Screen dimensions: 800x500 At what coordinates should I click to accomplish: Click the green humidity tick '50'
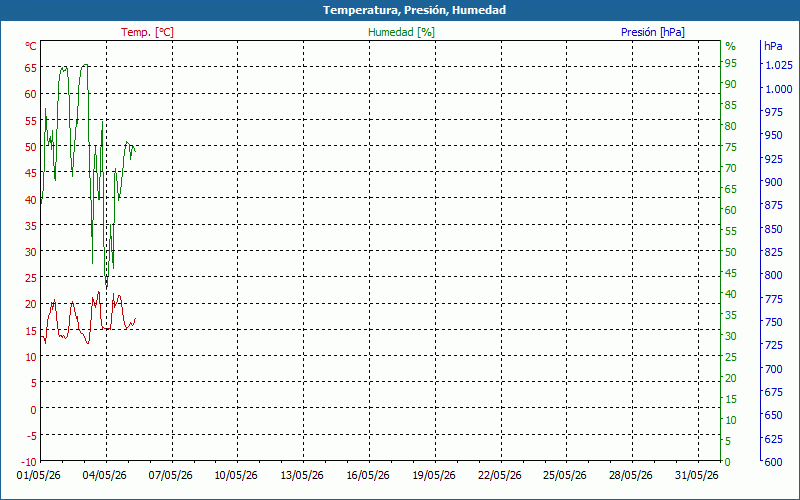click(x=731, y=252)
